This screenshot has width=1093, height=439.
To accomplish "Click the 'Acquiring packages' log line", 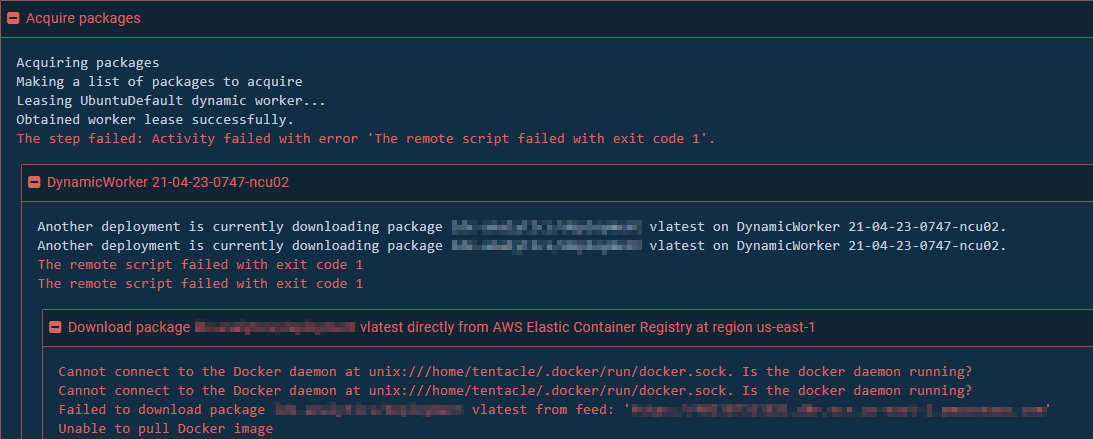I will pyautogui.click(x=88, y=63).
